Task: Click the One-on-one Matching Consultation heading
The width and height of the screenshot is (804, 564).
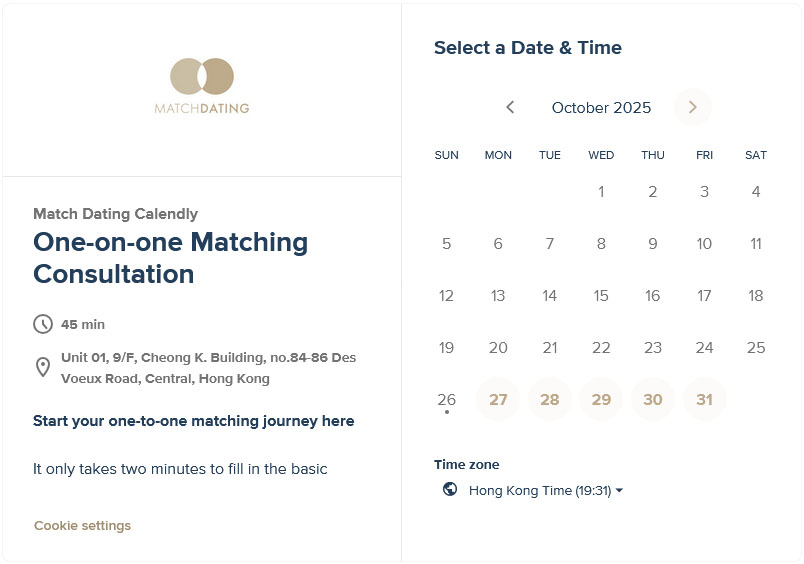Action: coord(171,258)
